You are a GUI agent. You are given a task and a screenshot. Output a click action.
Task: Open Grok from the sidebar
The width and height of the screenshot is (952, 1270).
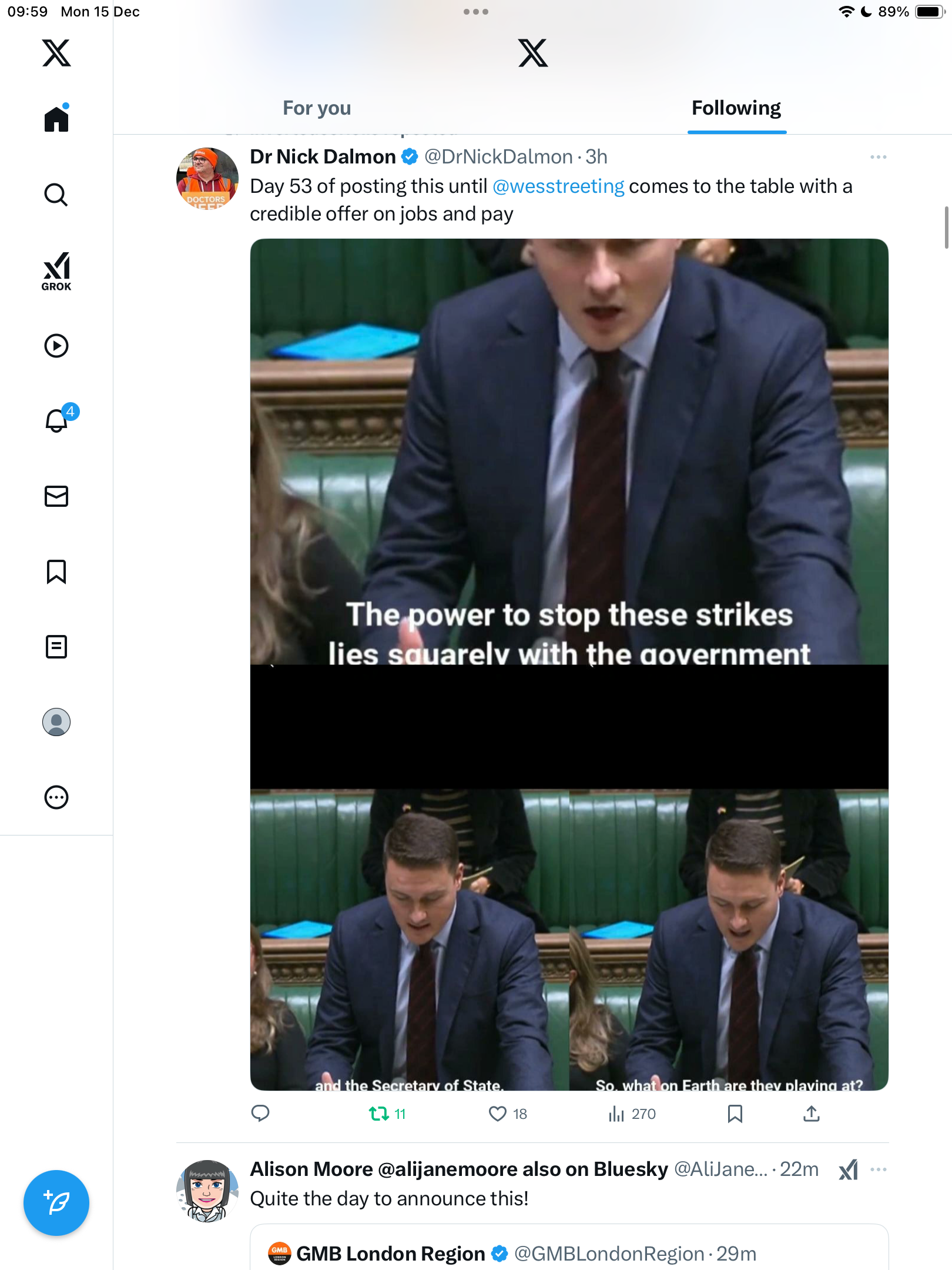[56, 272]
